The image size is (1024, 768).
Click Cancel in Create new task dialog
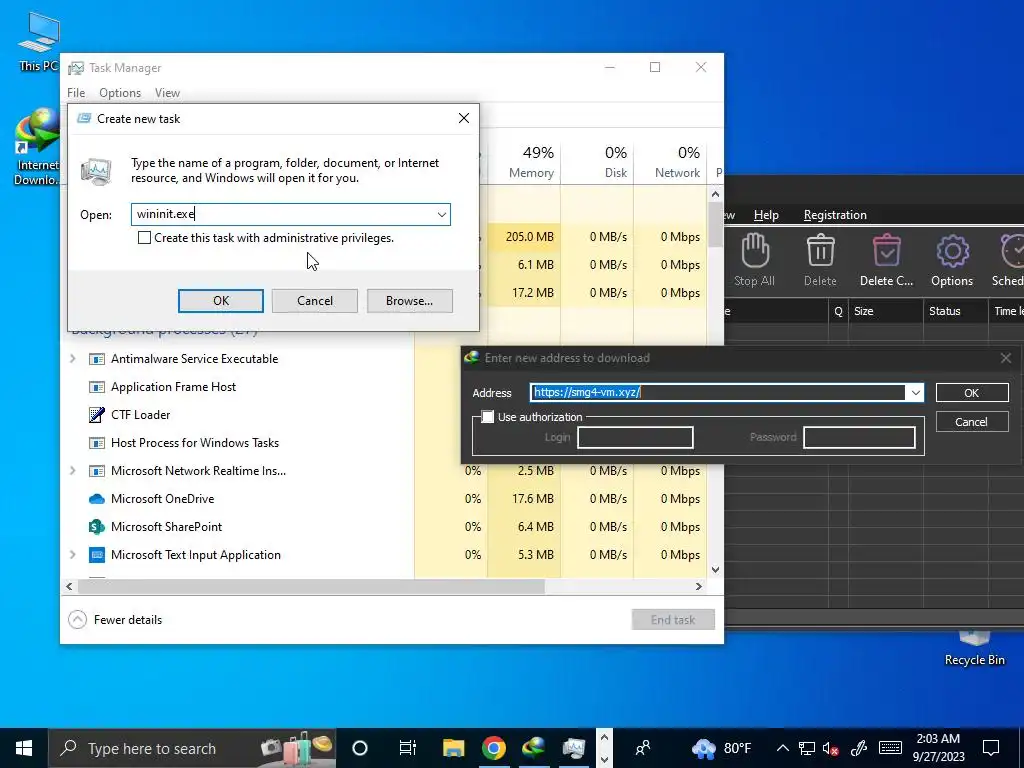point(315,300)
